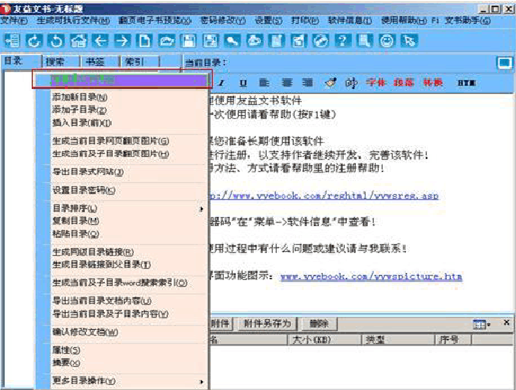Click the red 转换 button

click(433, 82)
